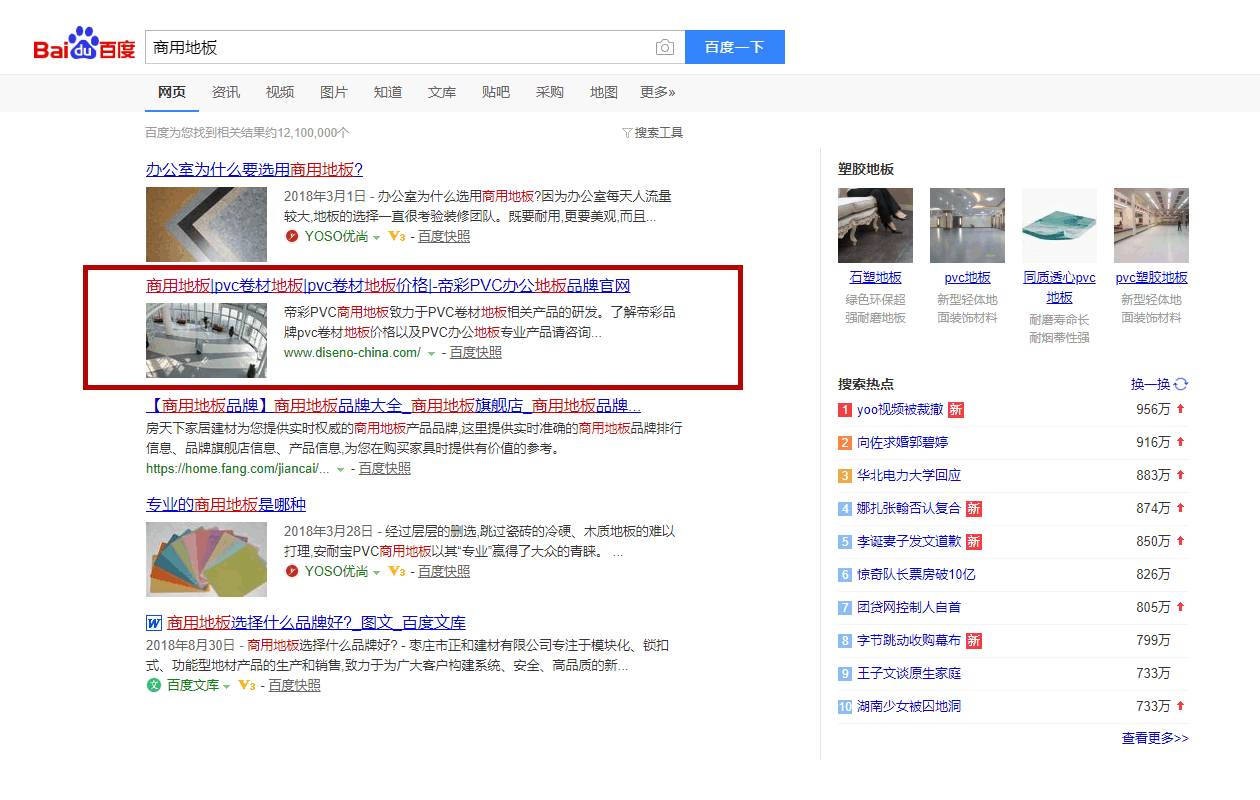Screen dimensions: 1260x800
Task: Click the 搜索工具 filter icon
Action: pyautogui.click(x=627, y=133)
